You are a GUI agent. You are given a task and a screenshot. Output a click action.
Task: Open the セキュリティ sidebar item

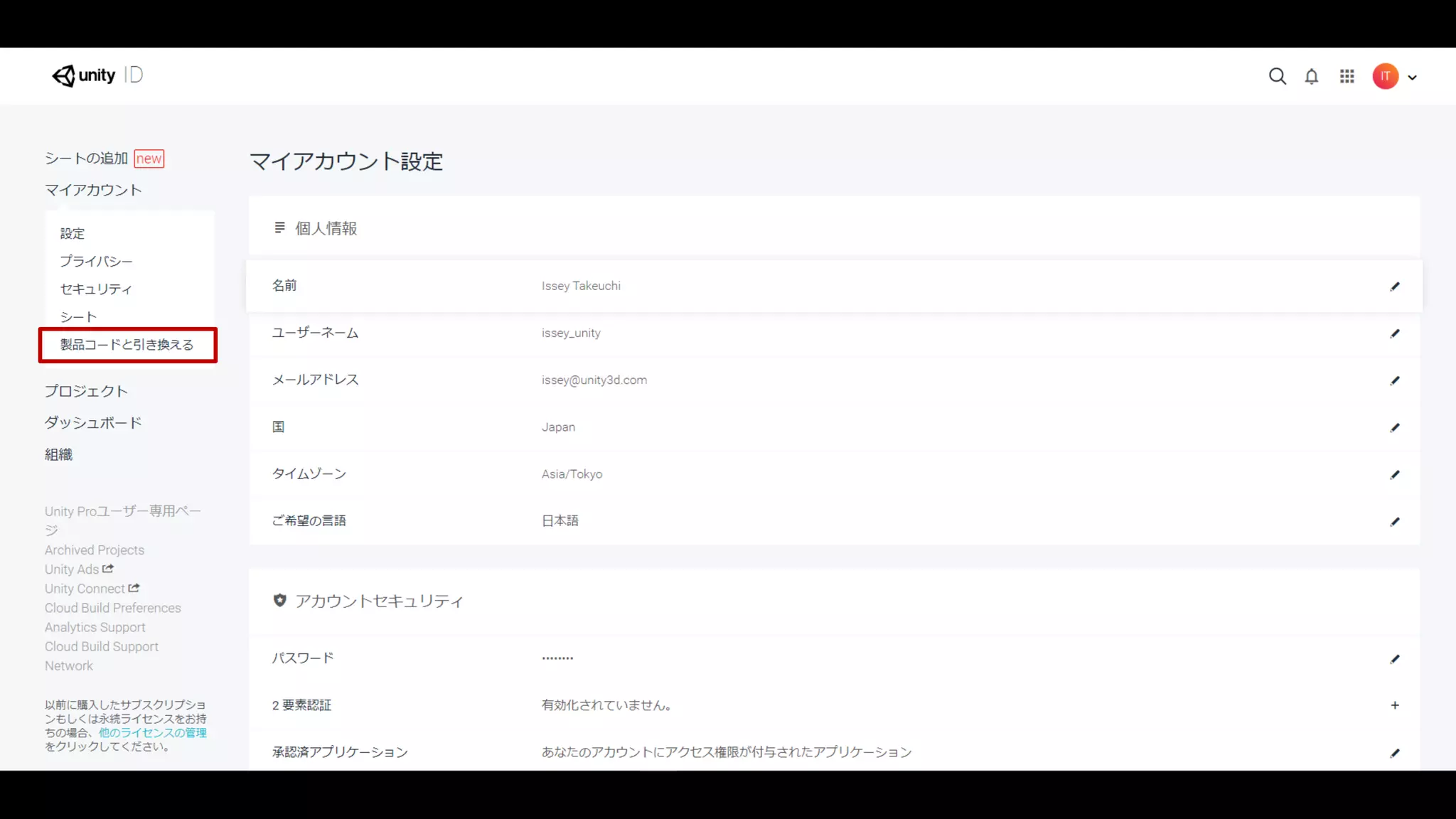[x=96, y=289]
